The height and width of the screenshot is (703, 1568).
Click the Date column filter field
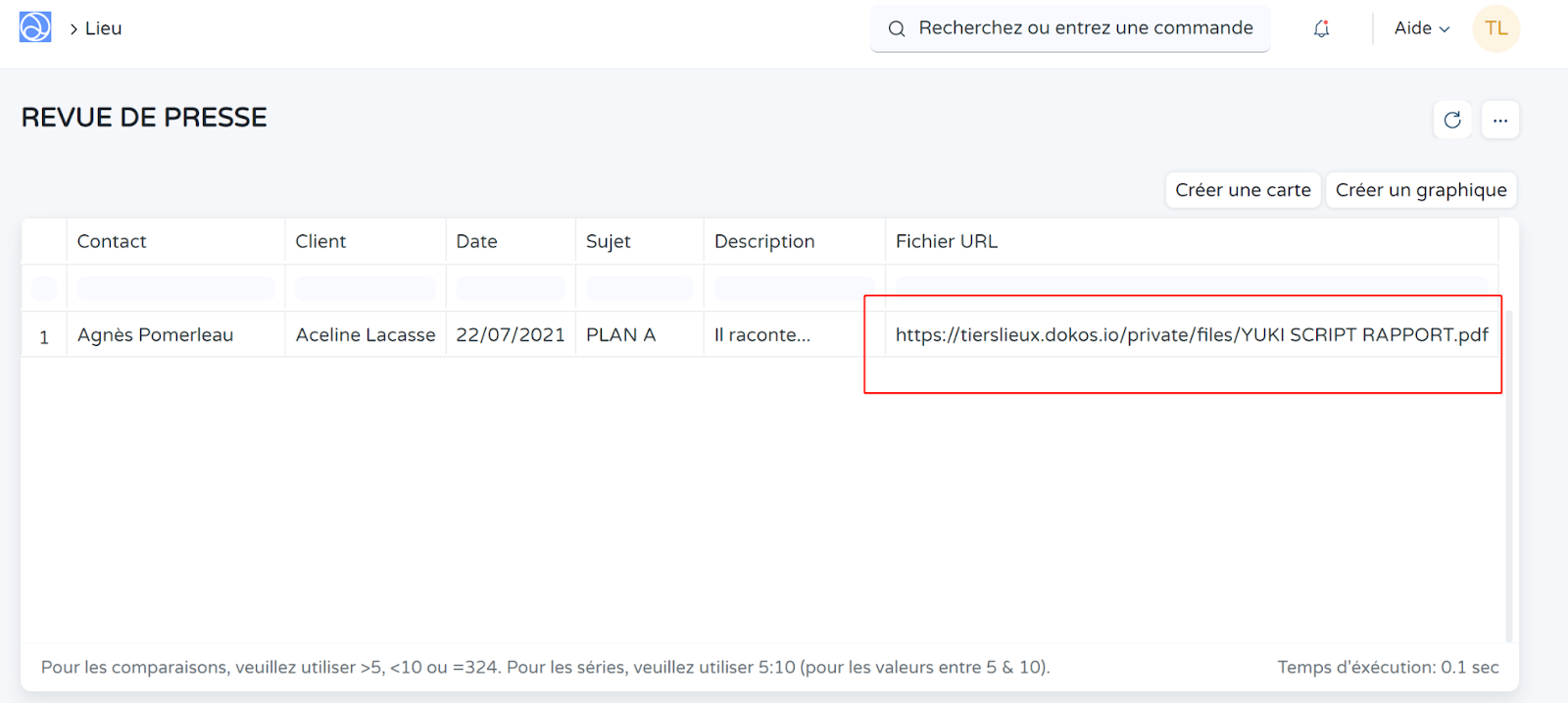click(510, 288)
